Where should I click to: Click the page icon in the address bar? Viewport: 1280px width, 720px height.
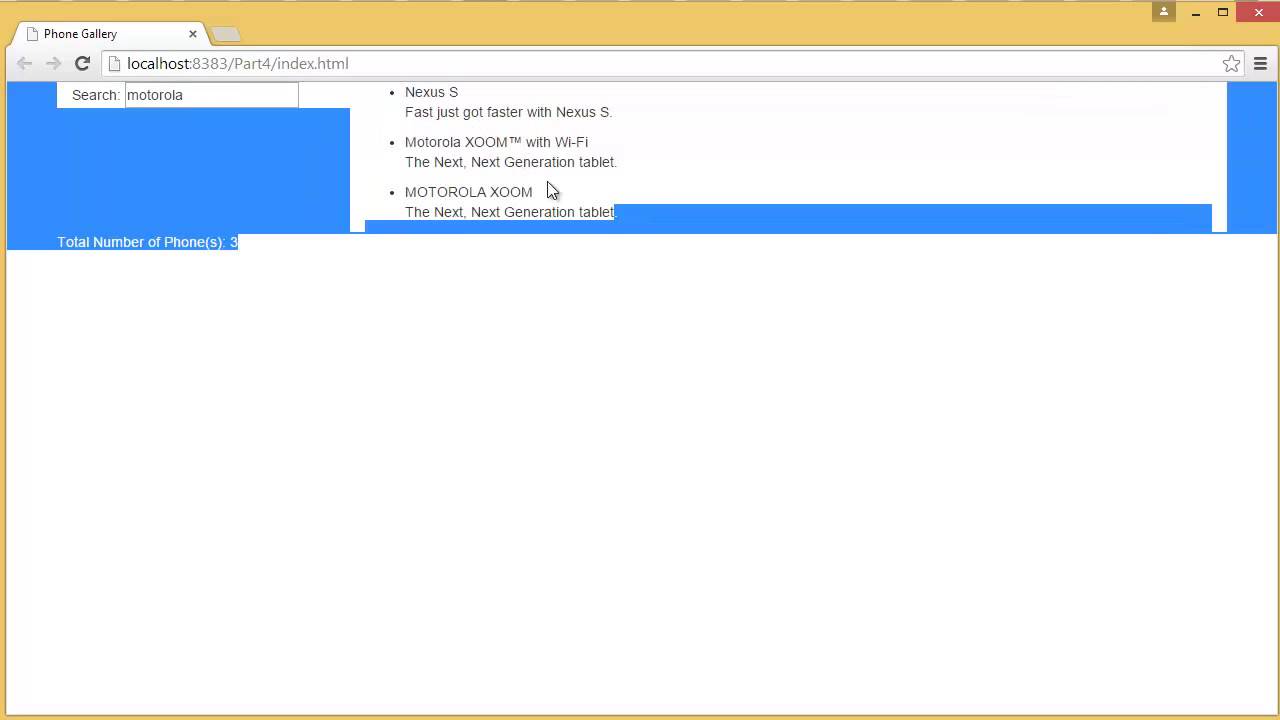pos(114,64)
